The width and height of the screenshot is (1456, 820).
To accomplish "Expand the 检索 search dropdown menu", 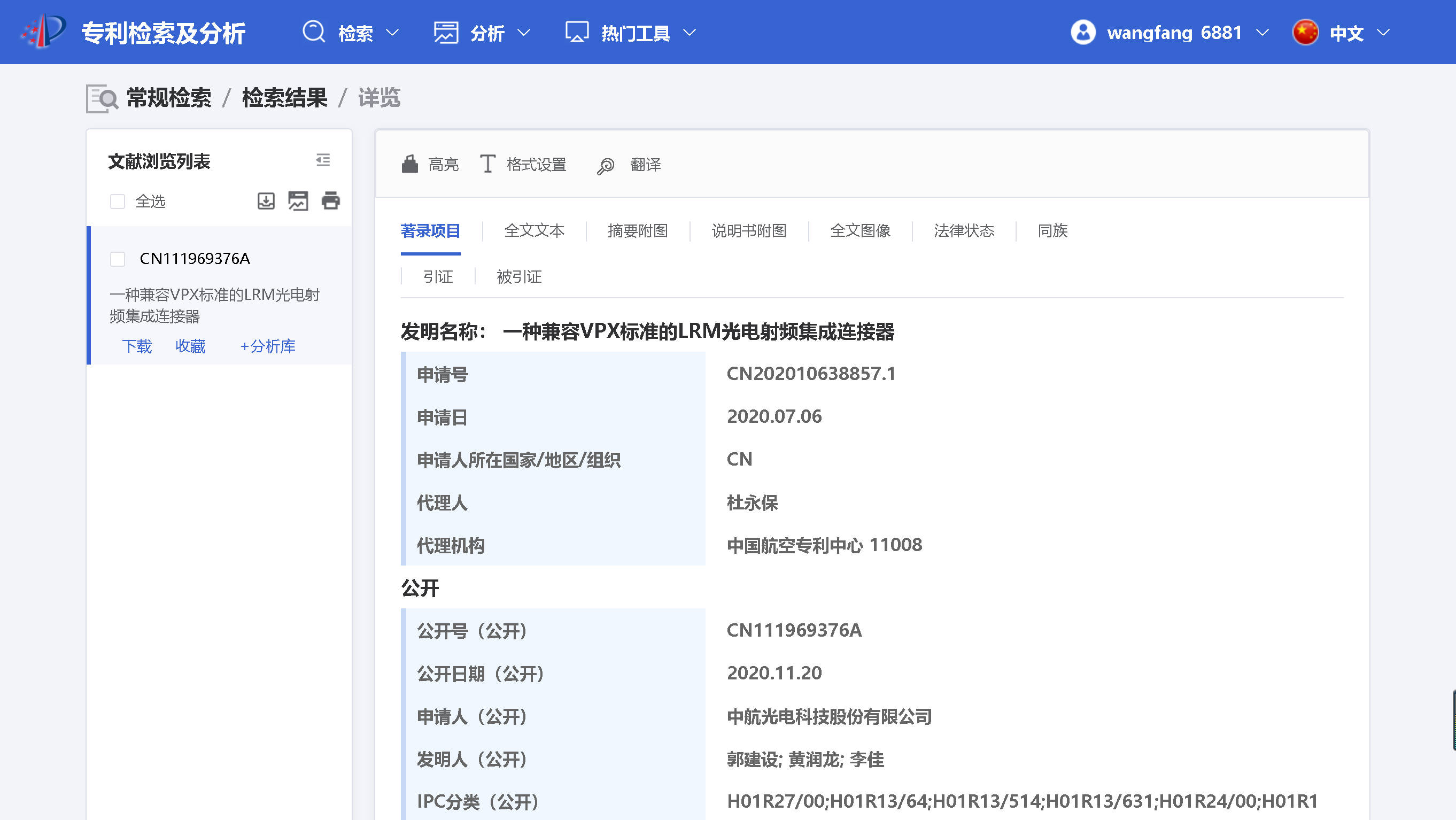I will point(352,33).
